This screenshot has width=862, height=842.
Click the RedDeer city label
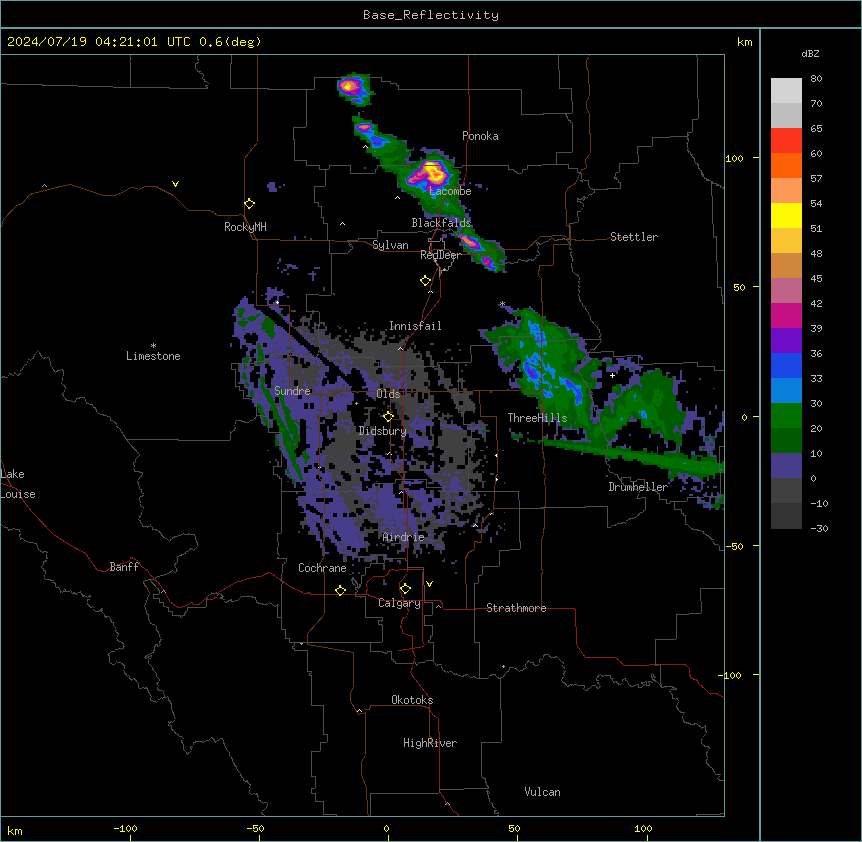click(440, 255)
